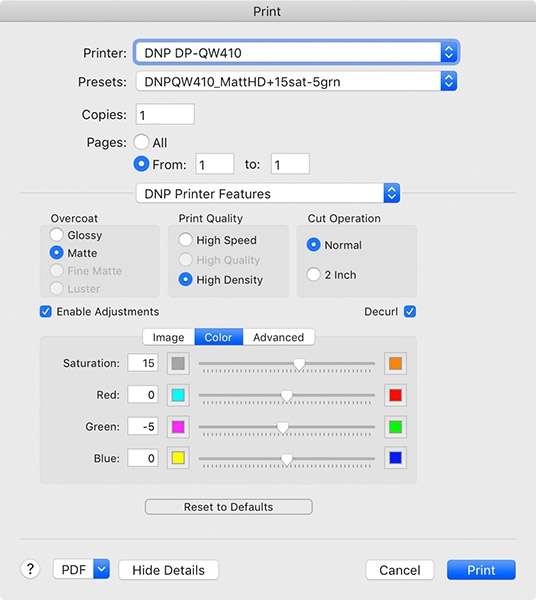The width and height of the screenshot is (536, 600).
Task: Click the Reset to Defaults button
Action: tap(228, 507)
